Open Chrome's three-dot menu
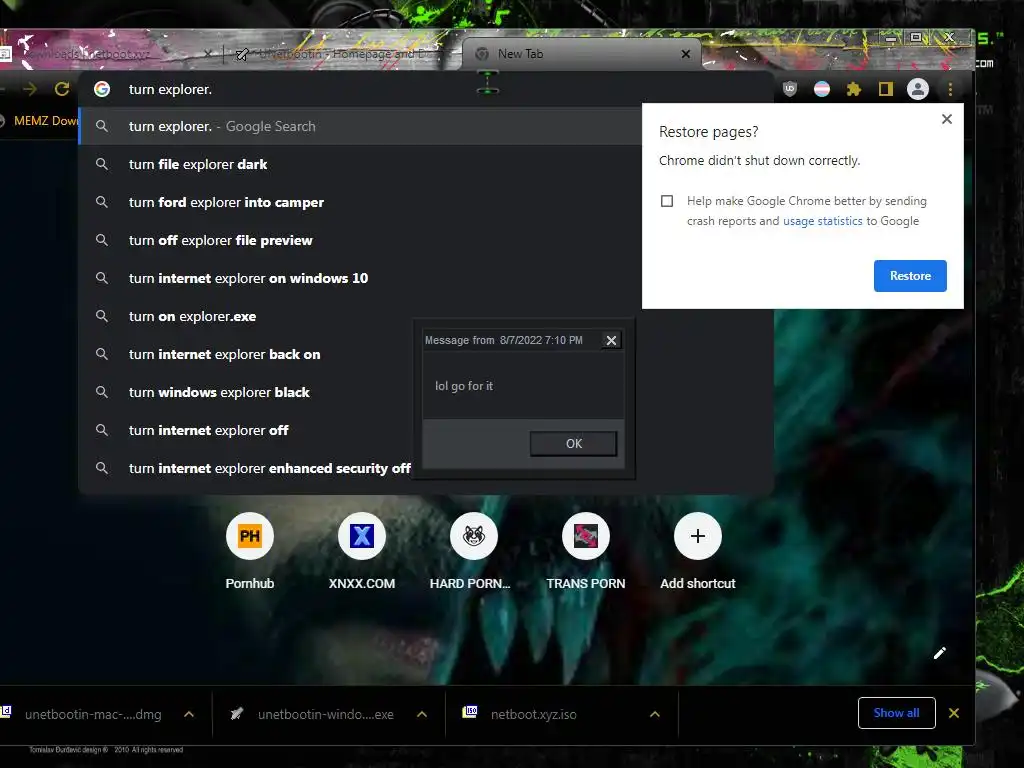Viewport: 1024px width, 768px height. tap(950, 89)
